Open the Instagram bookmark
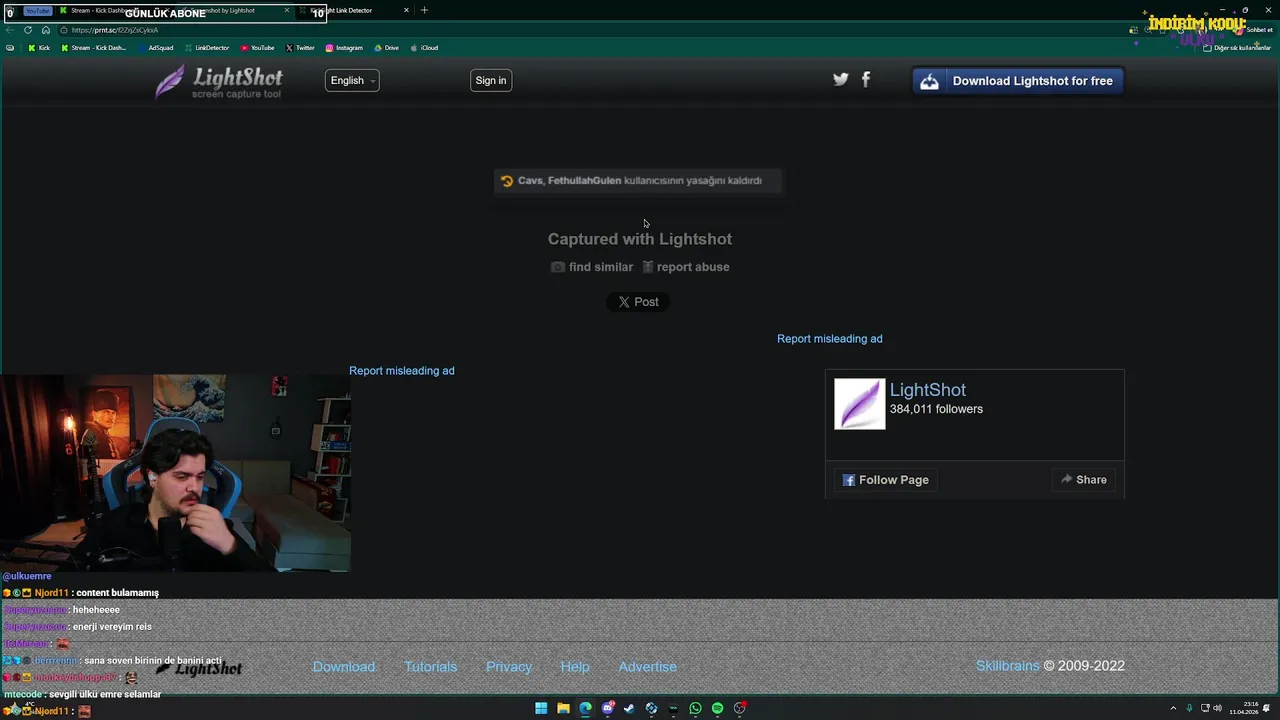The width and height of the screenshot is (1280, 720). point(344,48)
